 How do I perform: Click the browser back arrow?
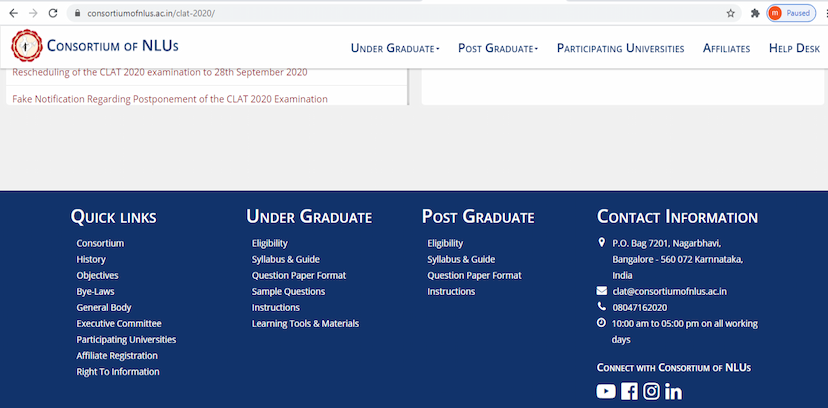pos(11,13)
